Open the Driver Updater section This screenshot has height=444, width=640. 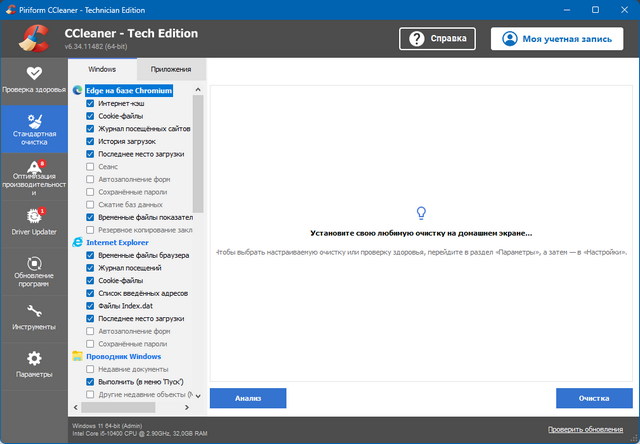34,221
